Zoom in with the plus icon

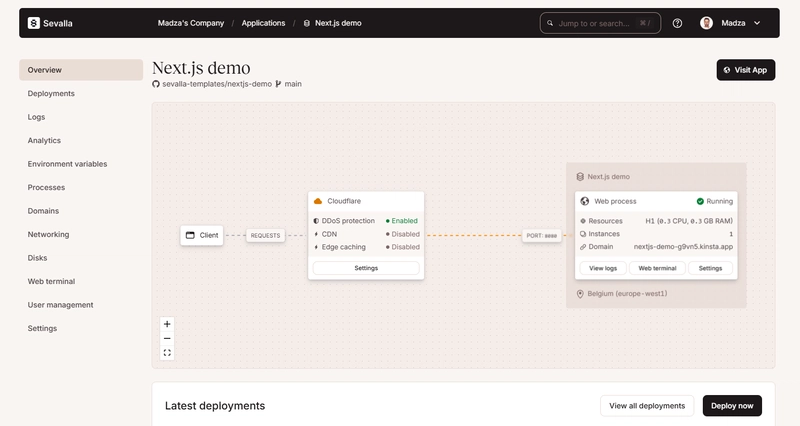167,324
